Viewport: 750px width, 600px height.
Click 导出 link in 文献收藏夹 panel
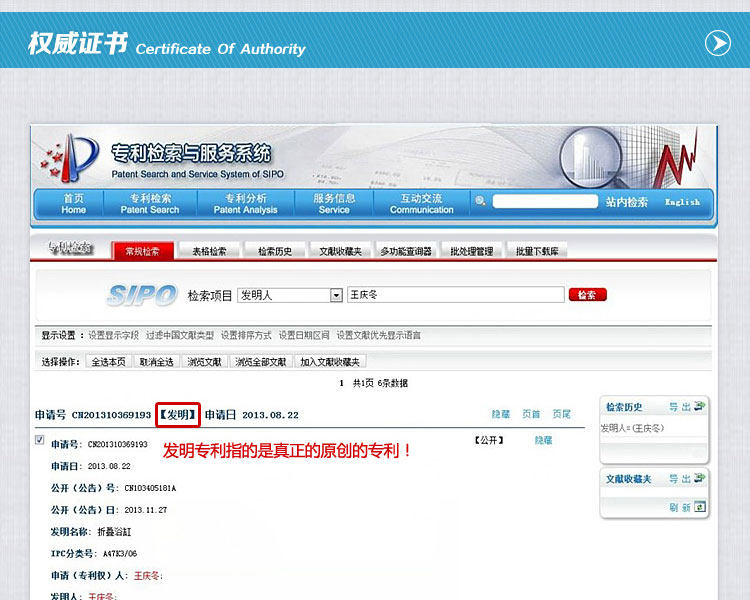tap(680, 478)
